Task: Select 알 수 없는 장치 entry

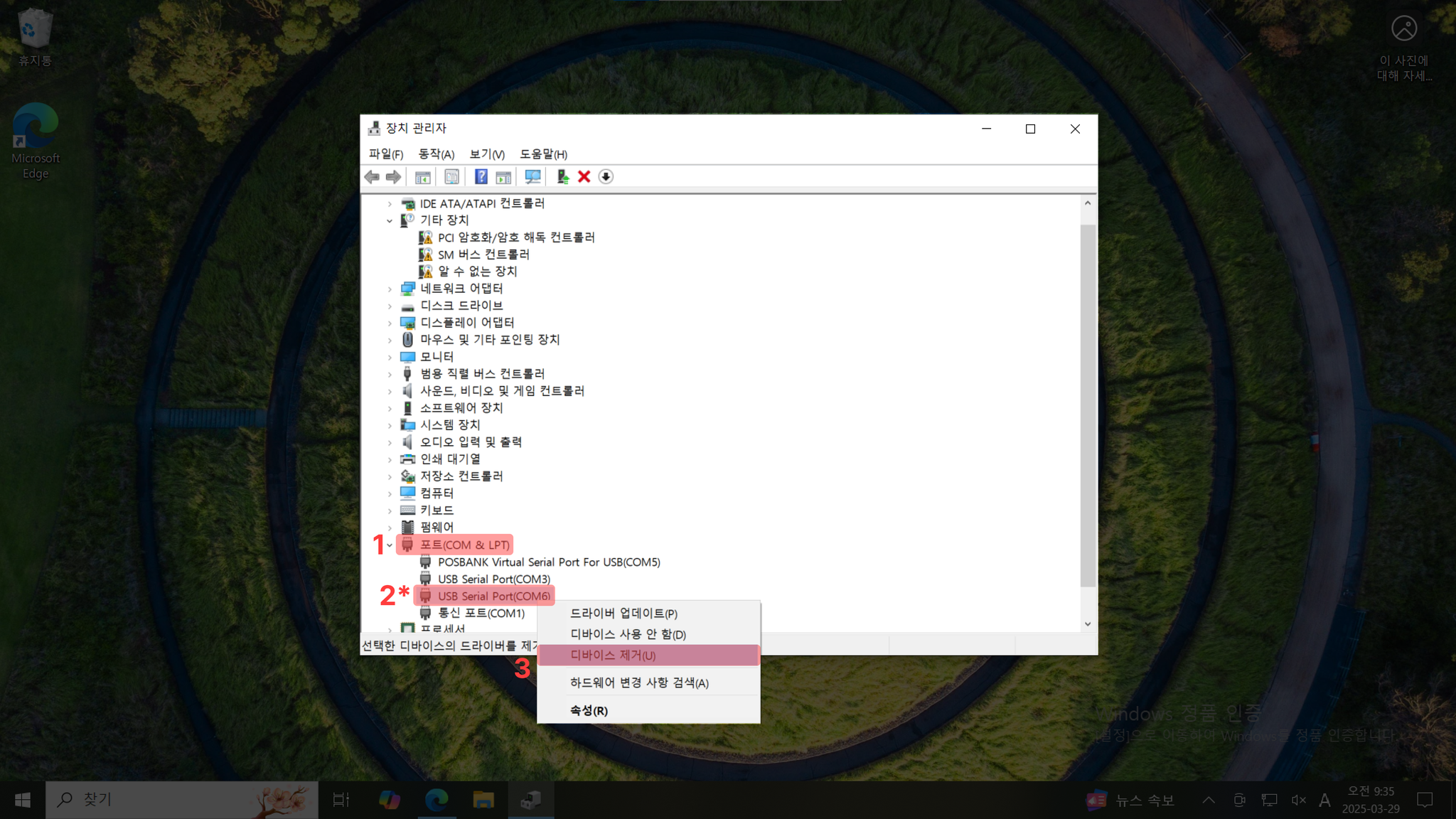Action: click(477, 272)
